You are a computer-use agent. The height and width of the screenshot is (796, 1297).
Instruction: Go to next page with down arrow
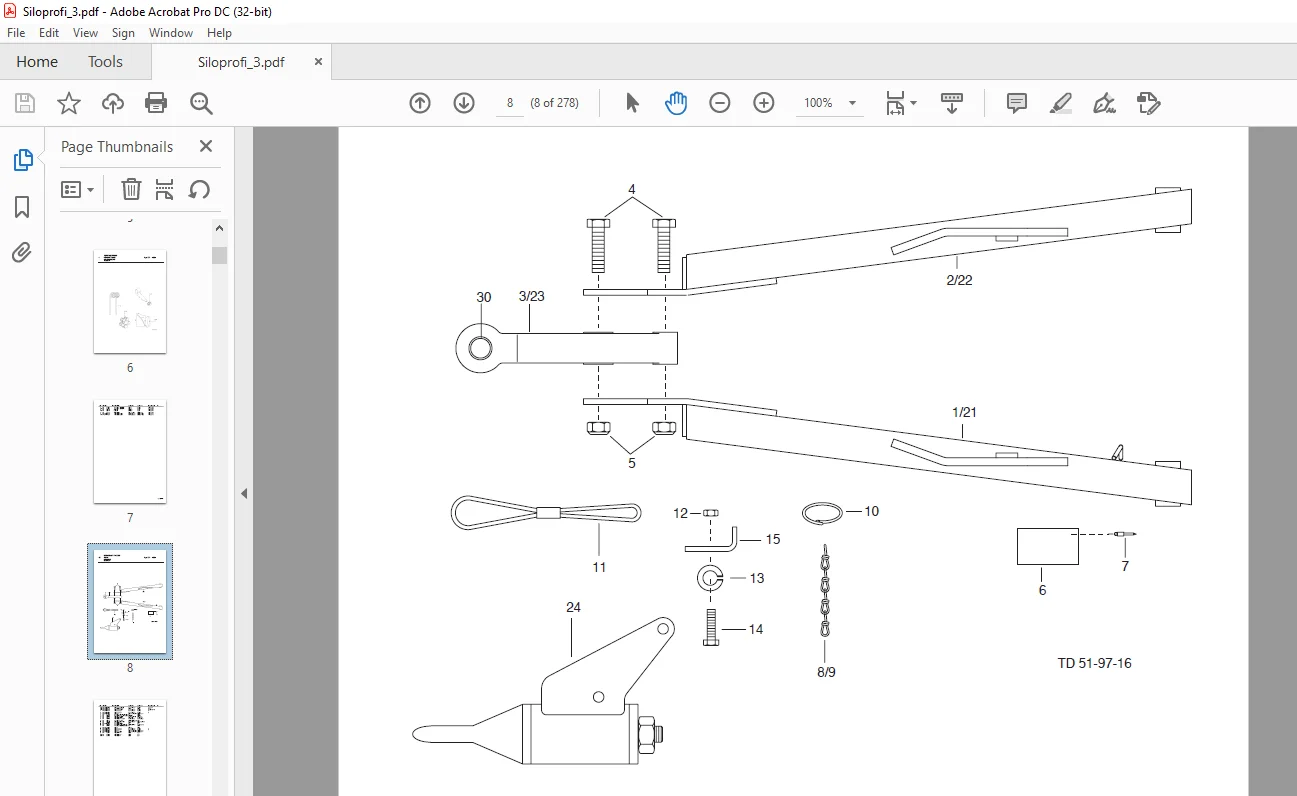[464, 103]
